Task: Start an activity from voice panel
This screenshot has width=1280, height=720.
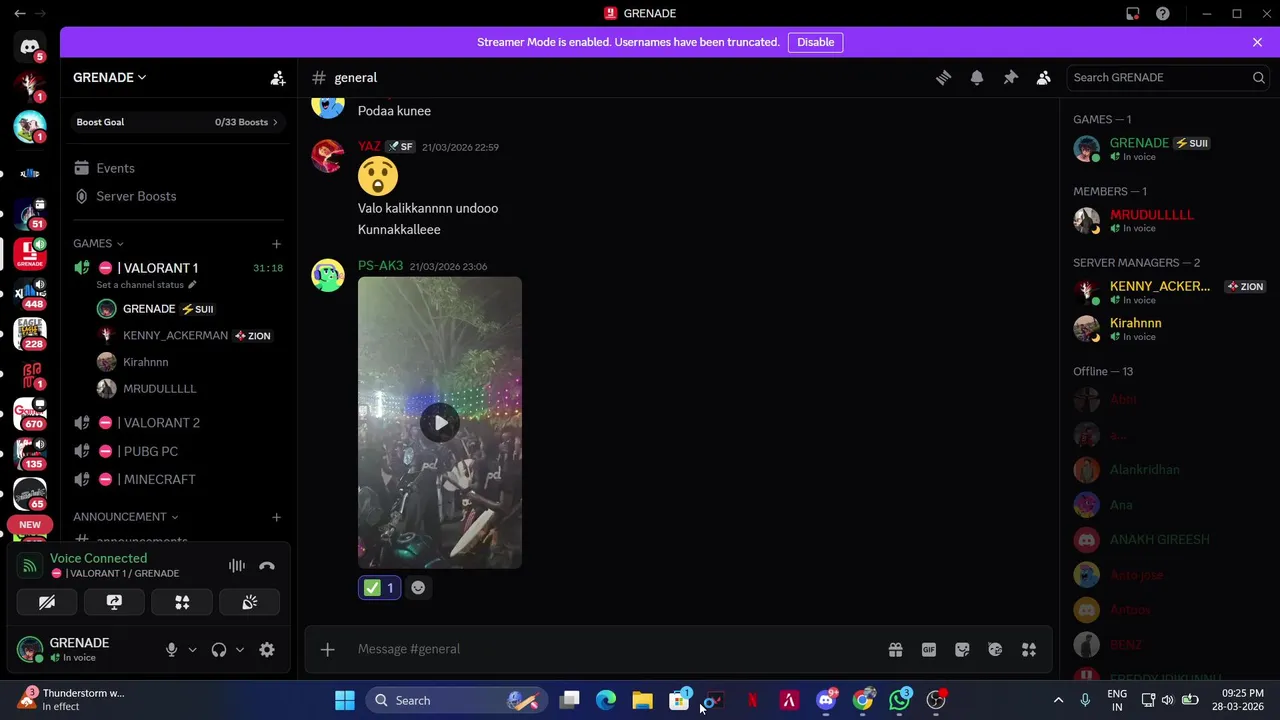Action: (182, 602)
